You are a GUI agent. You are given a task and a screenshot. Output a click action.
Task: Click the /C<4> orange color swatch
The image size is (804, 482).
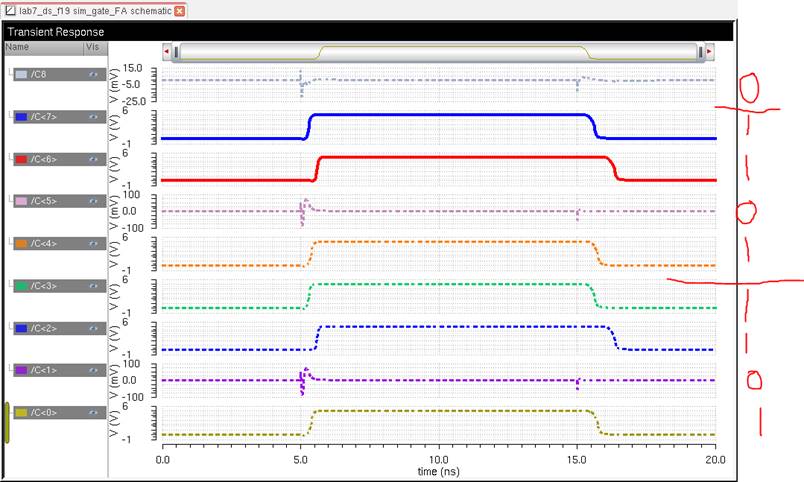(22, 244)
